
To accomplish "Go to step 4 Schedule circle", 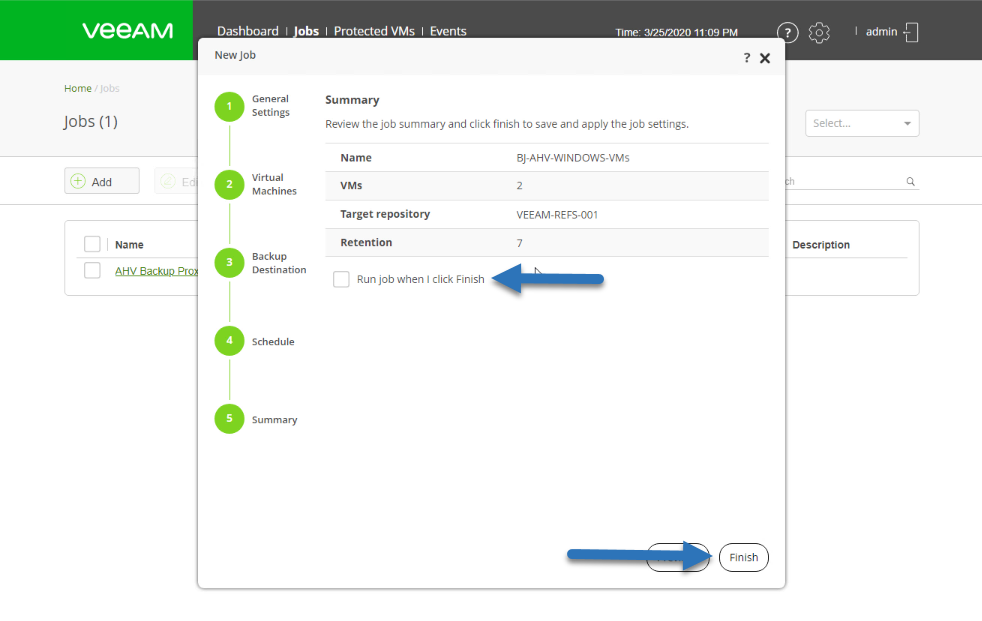I will (229, 341).
